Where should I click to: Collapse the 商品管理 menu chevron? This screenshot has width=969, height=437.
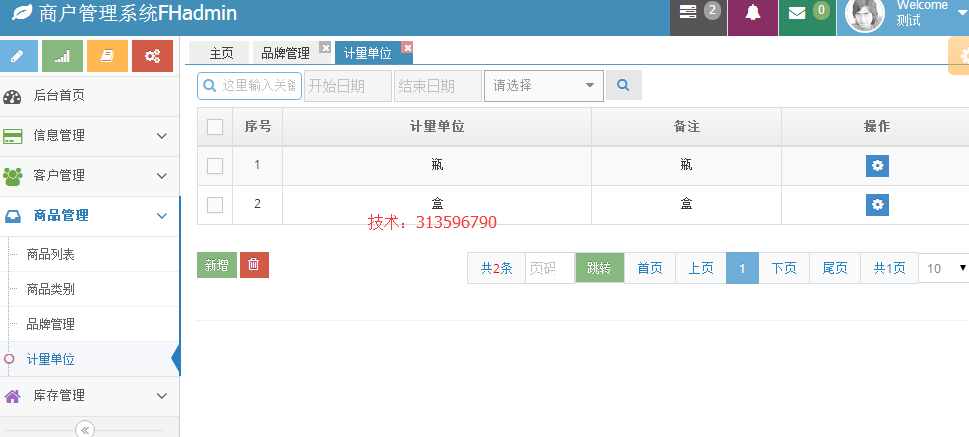coord(162,216)
